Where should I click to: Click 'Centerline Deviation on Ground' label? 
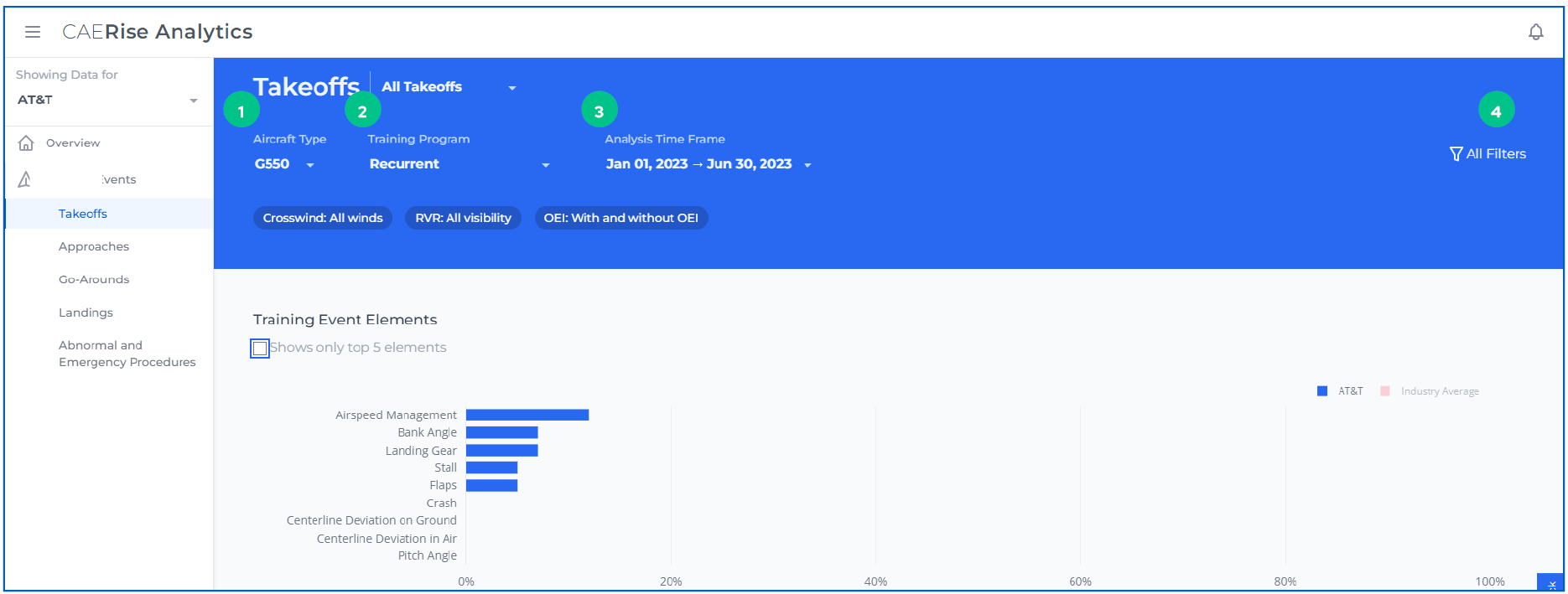click(x=371, y=520)
